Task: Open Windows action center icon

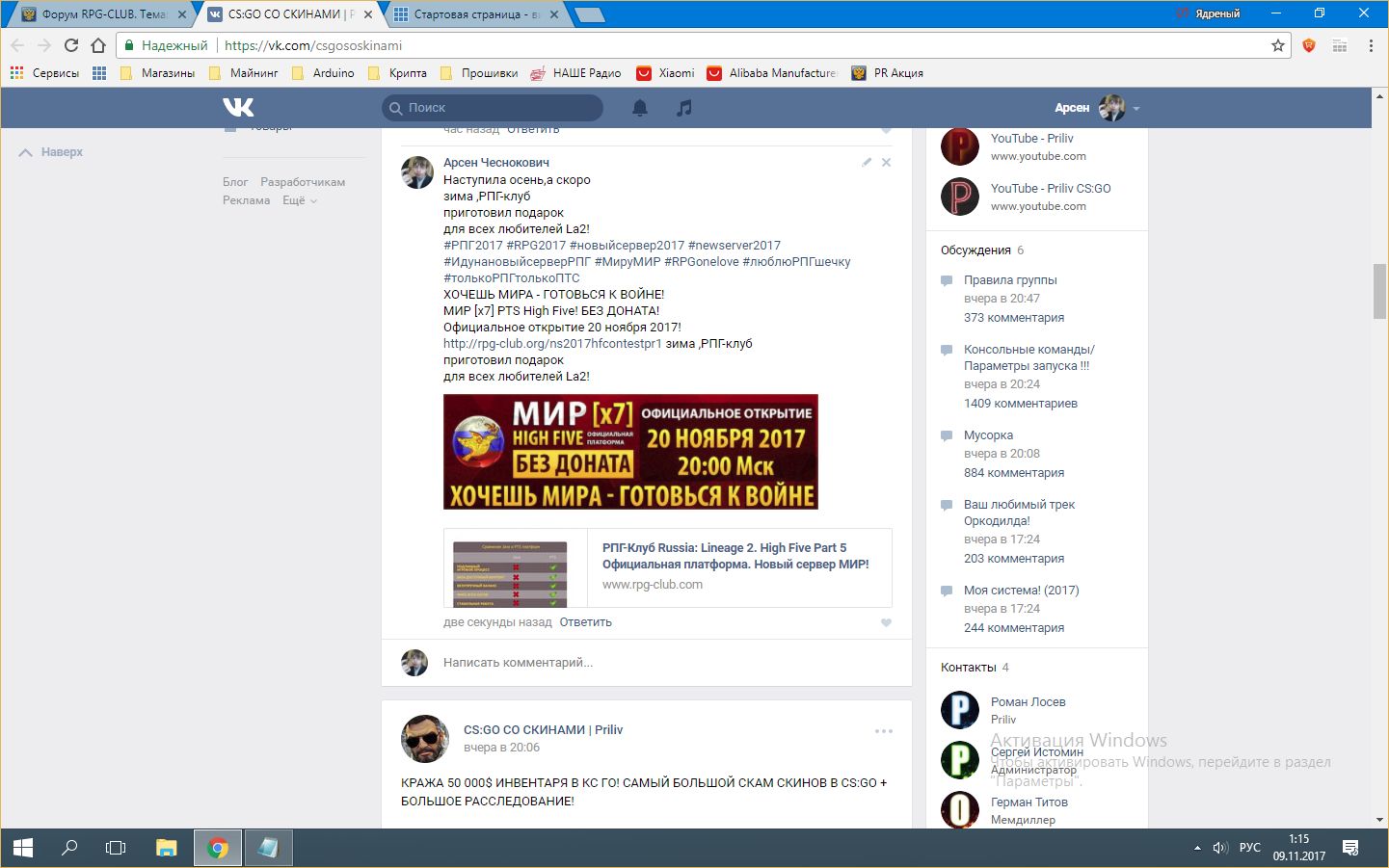Action: point(1350,848)
